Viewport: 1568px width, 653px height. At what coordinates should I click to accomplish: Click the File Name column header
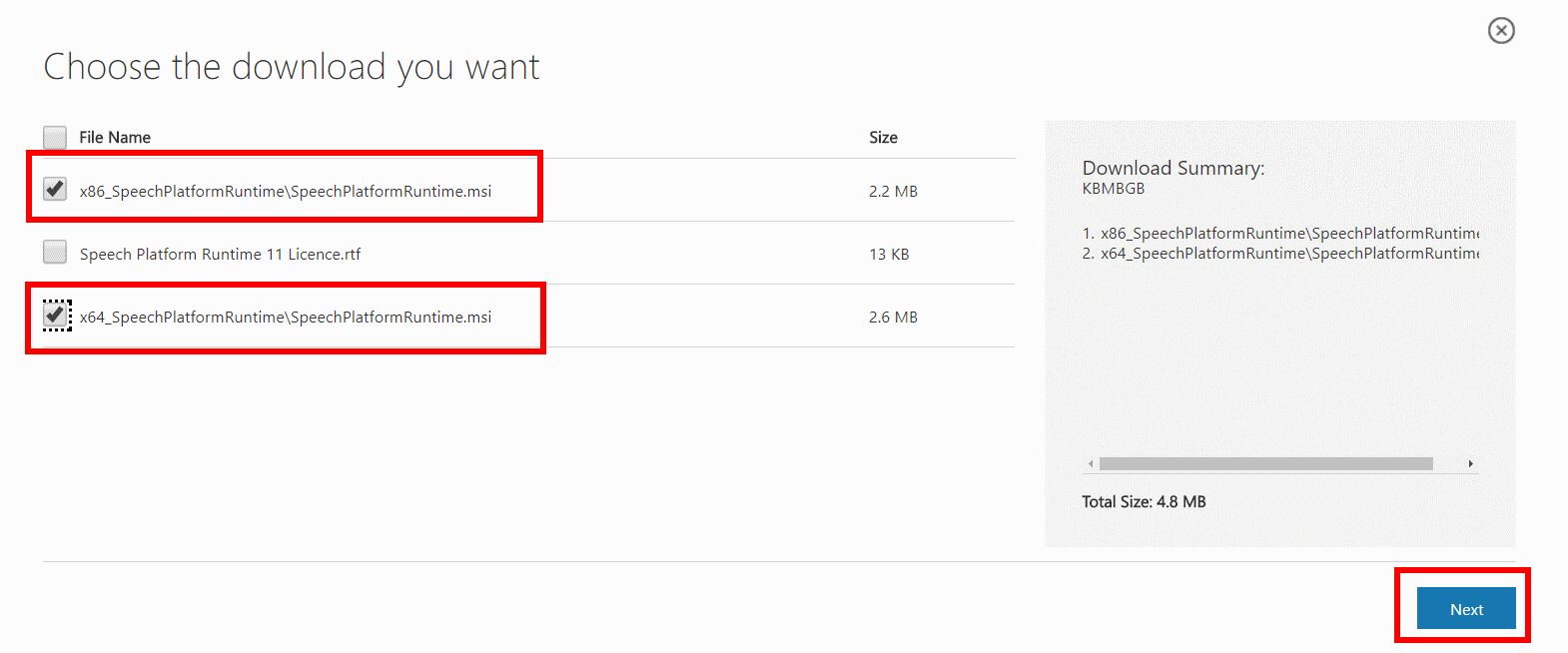click(115, 137)
